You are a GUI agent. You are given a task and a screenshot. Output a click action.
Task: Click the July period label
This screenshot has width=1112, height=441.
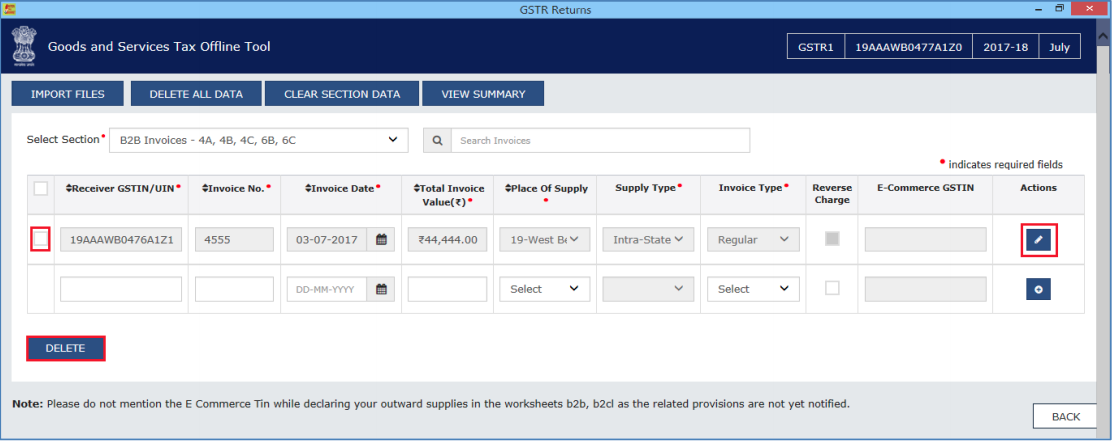tap(1060, 47)
